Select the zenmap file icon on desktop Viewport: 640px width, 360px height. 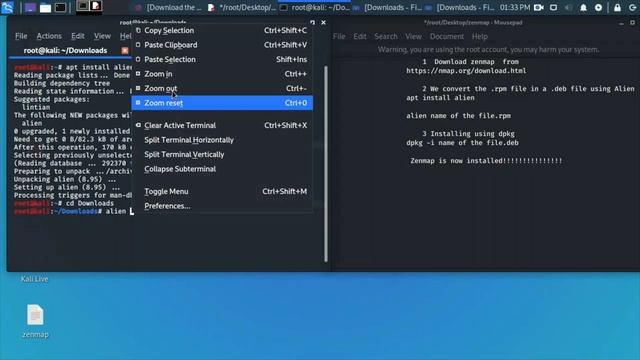pyautogui.click(x=35, y=315)
